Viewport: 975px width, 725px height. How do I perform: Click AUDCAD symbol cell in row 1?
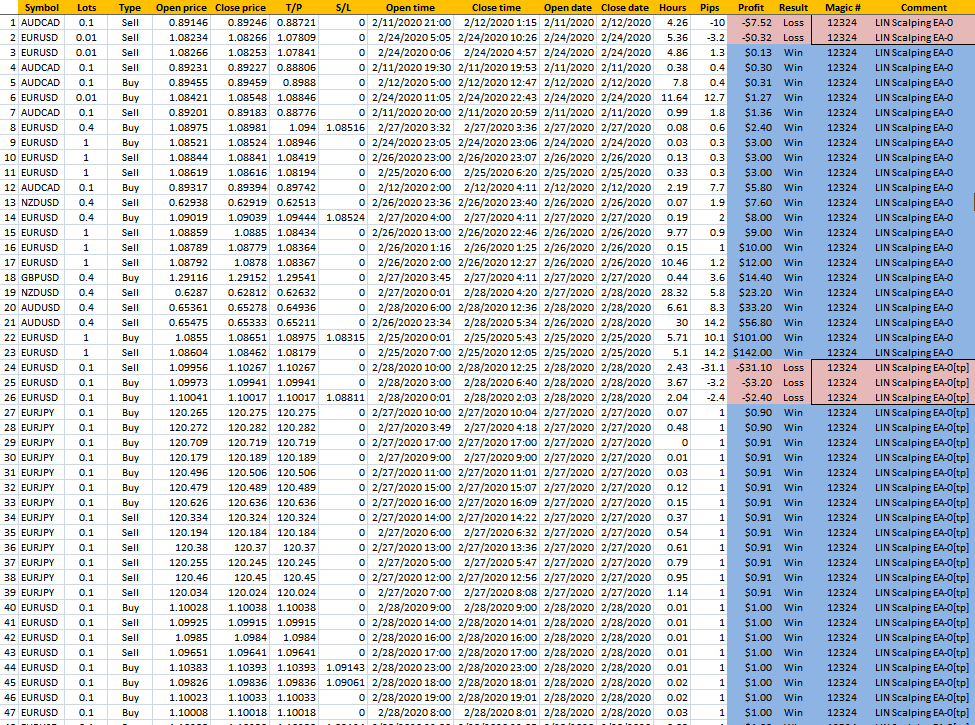(x=42, y=22)
